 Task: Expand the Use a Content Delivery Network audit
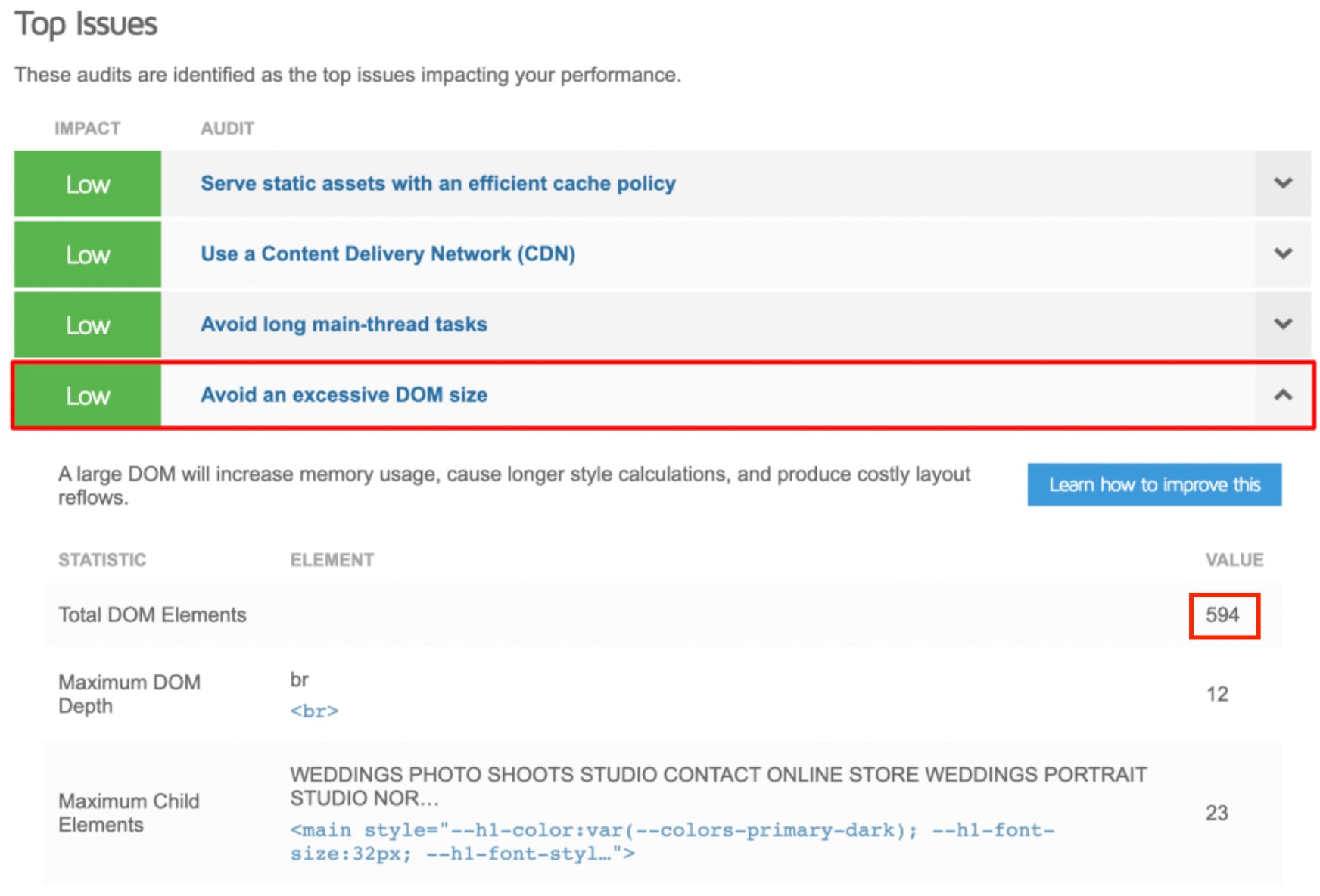[x=1282, y=254]
